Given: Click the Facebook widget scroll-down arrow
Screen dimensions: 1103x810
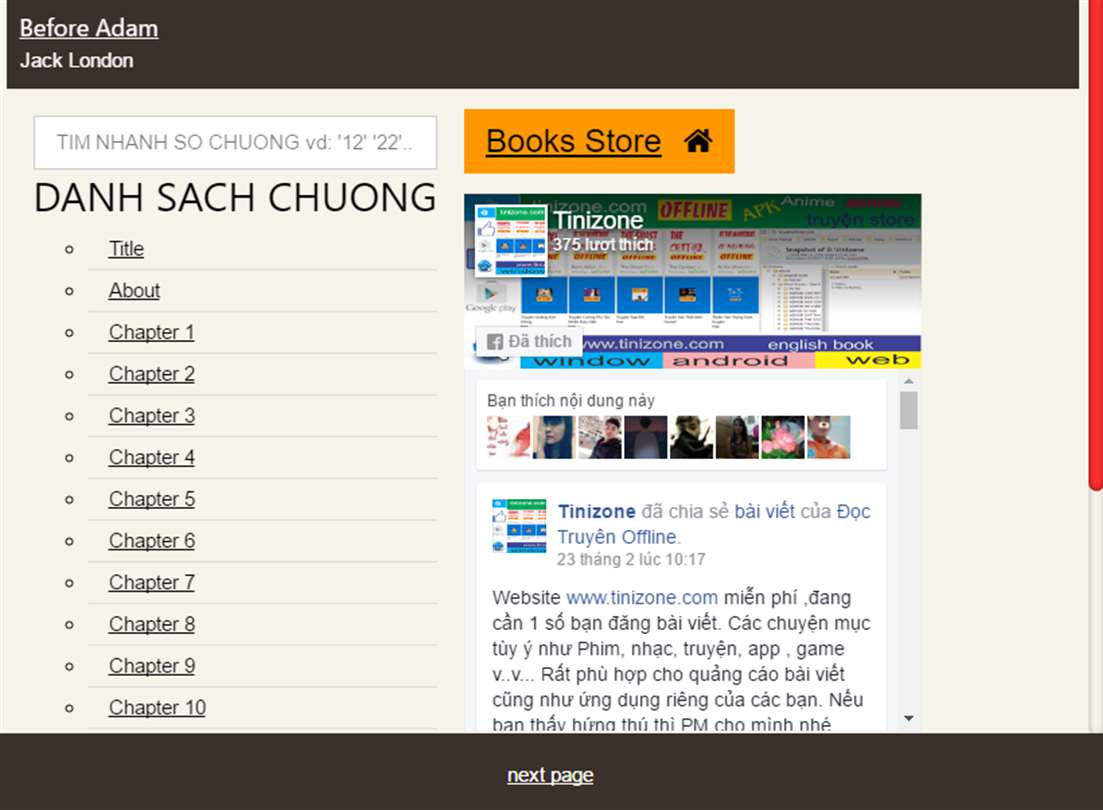Looking at the screenshot, I should coord(909,719).
